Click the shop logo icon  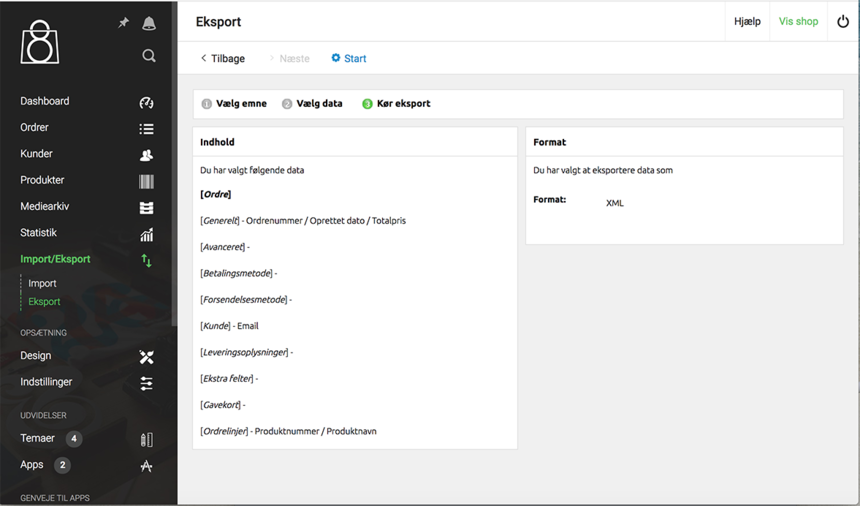pyautogui.click(x=40, y=42)
